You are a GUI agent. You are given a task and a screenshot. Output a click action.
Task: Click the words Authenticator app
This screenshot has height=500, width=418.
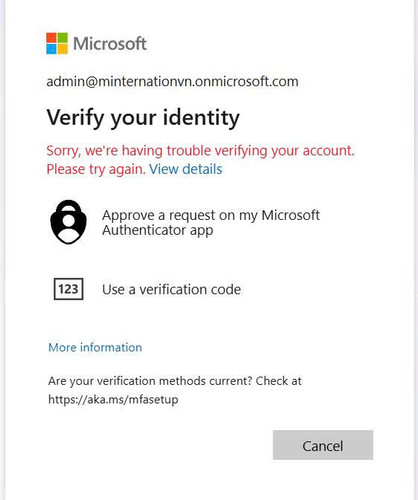coord(158,230)
